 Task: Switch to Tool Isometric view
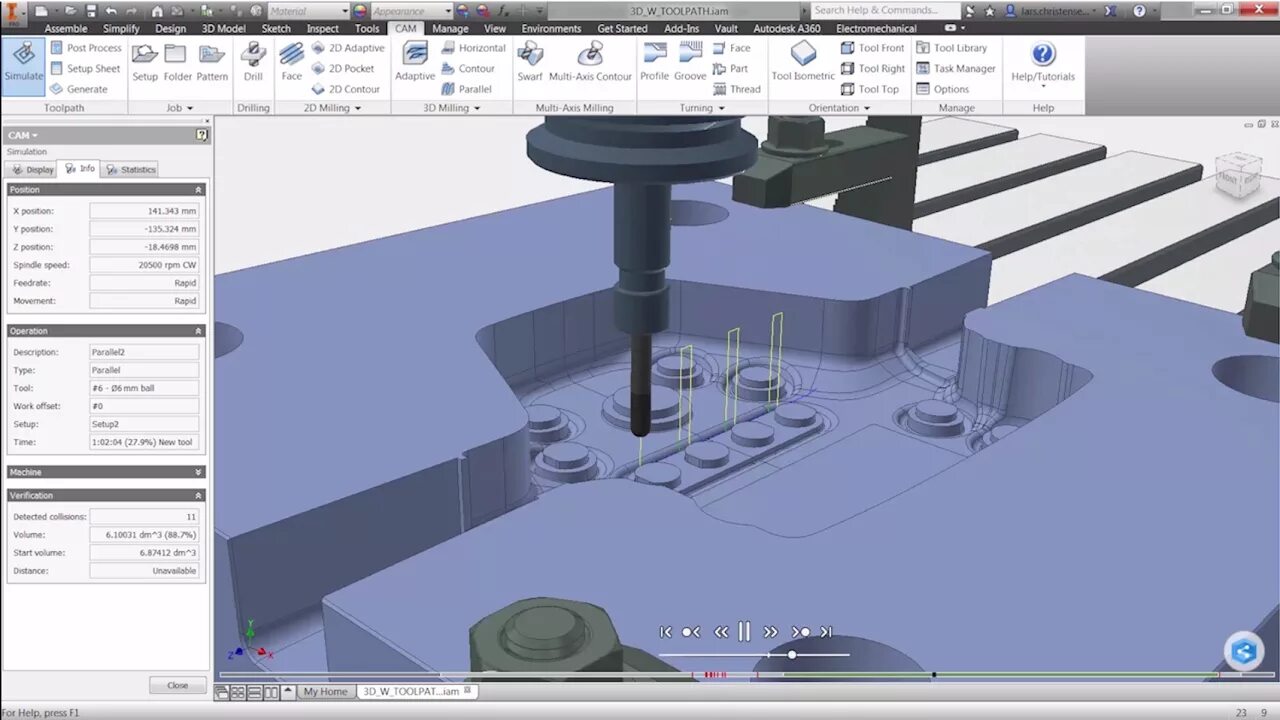pos(803,63)
